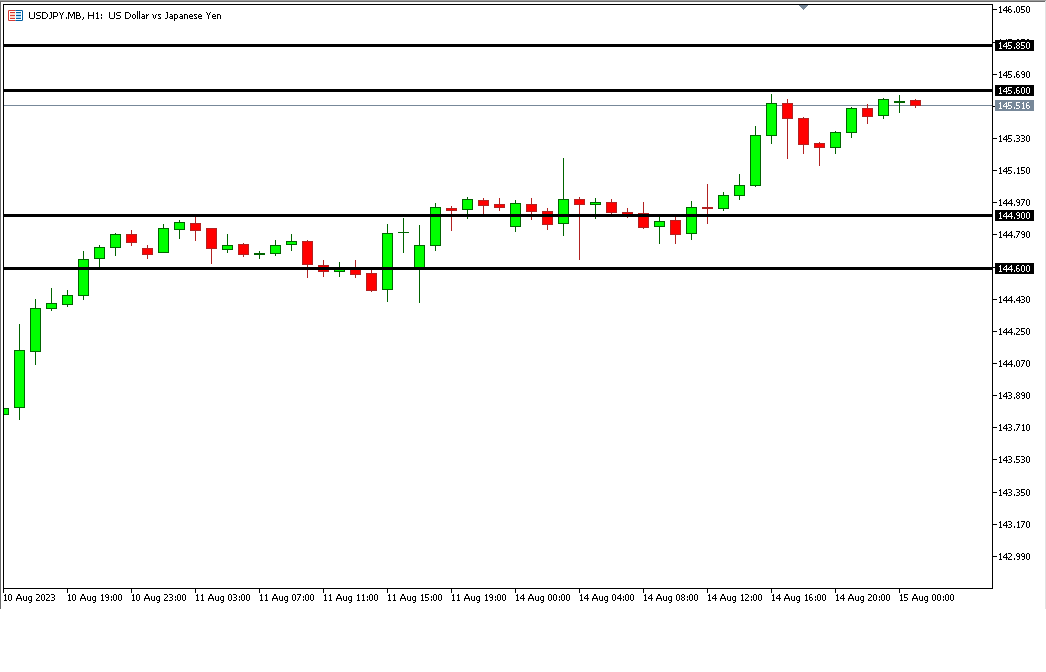This screenshot has width=1046, height=672.
Task: Click price scale value 144.430
Action: coord(1014,300)
